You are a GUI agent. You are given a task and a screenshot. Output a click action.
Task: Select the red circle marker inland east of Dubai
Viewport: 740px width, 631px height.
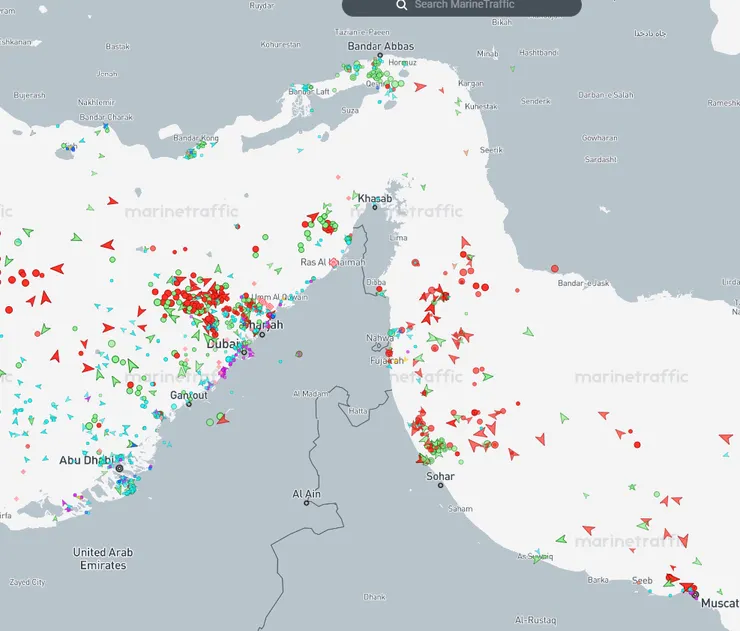tap(299, 353)
